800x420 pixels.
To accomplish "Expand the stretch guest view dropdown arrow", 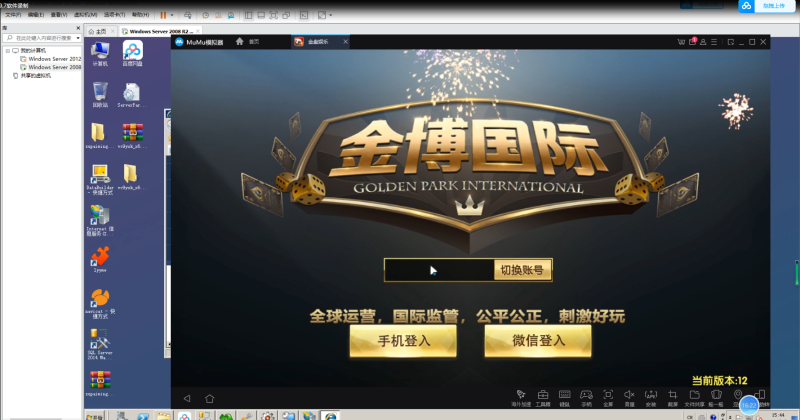I will click(x=331, y=15).
